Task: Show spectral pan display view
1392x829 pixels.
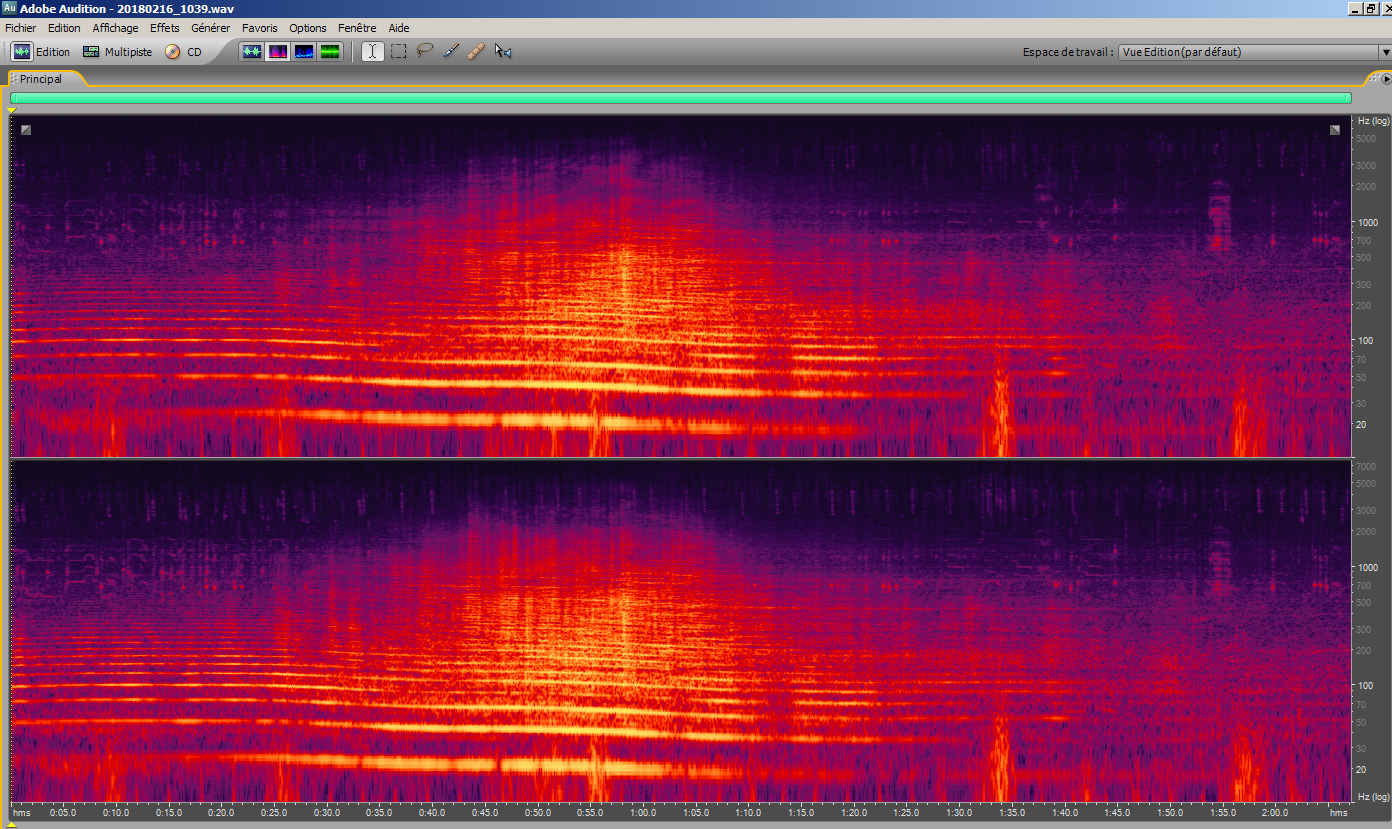Action: [x=304, y=52]
